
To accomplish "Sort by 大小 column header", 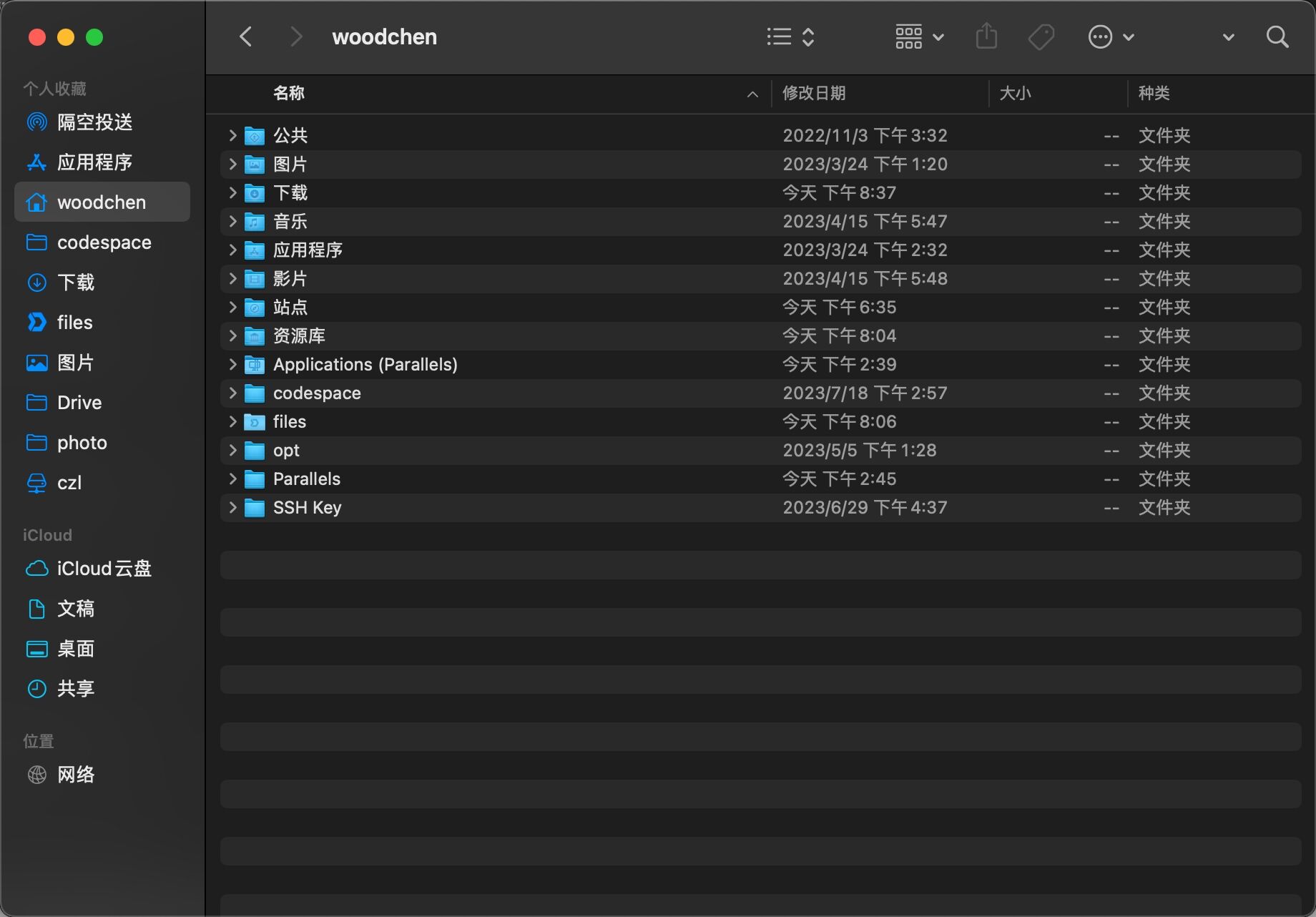I will point(1015,93).
